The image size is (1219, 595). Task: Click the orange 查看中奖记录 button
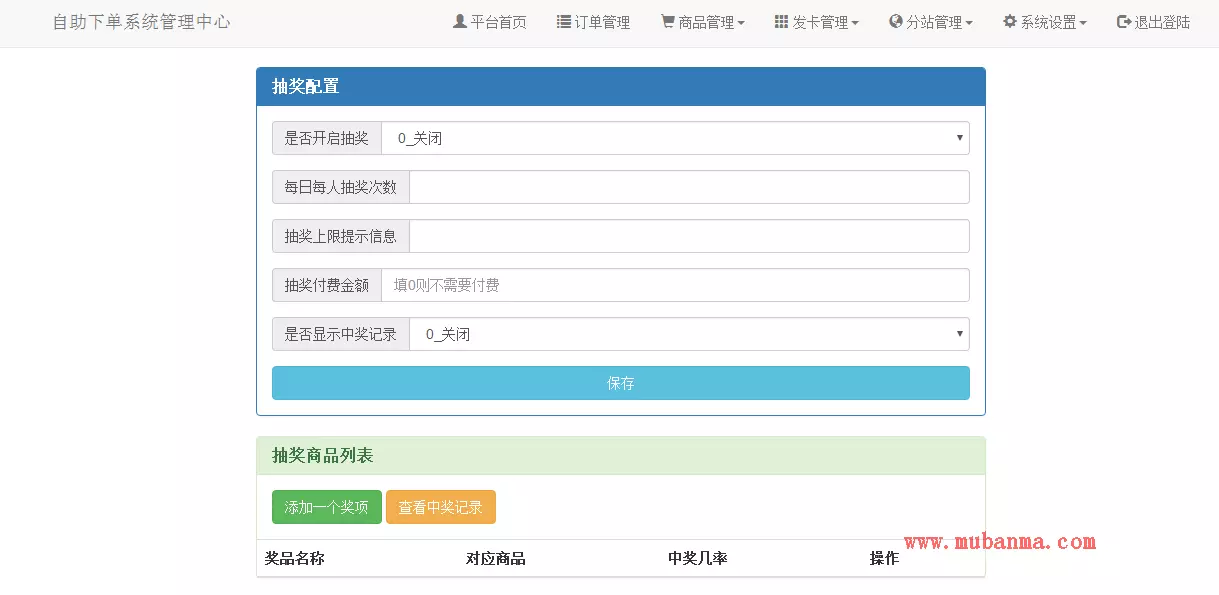(440, 508)
